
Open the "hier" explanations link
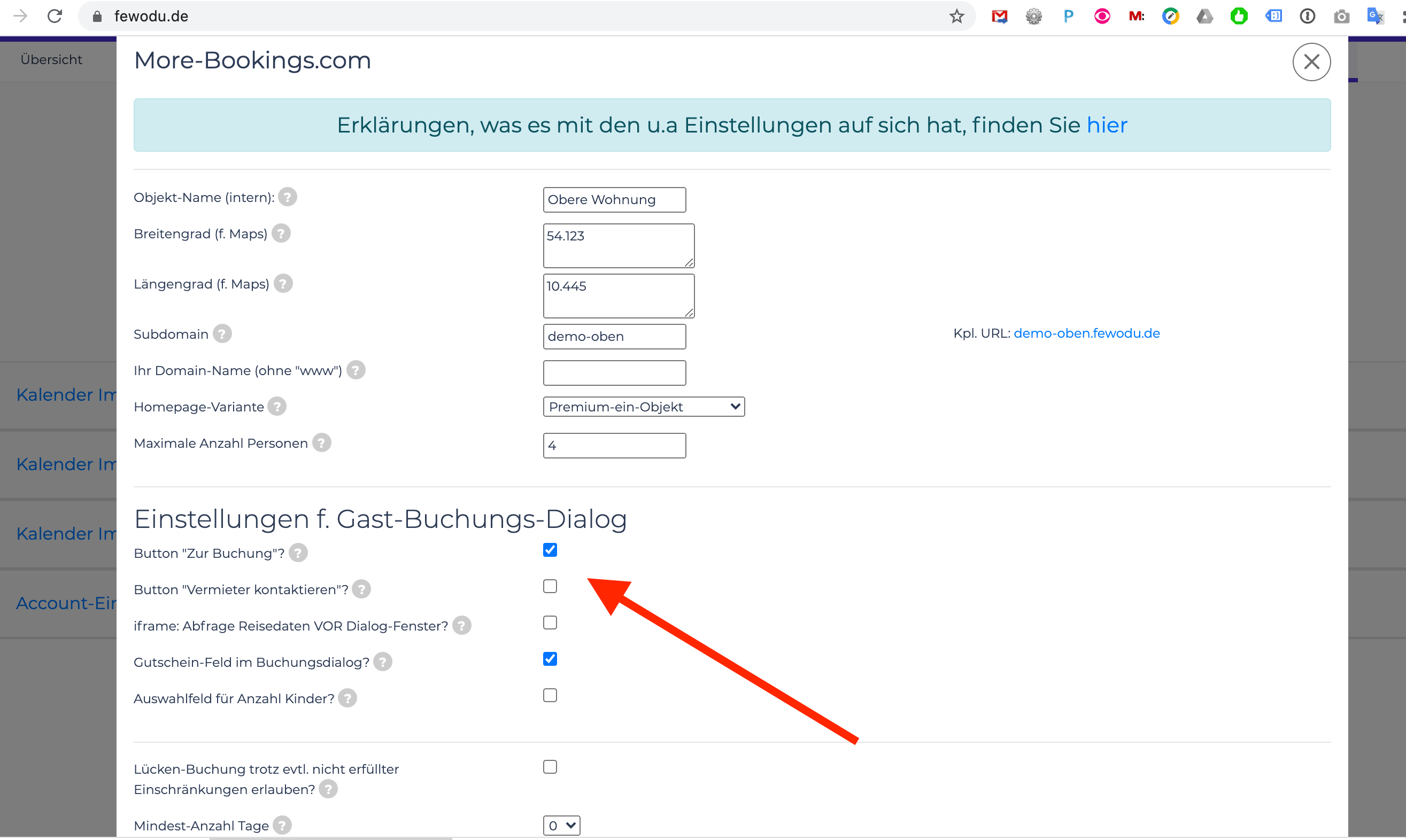point(1107,125)
